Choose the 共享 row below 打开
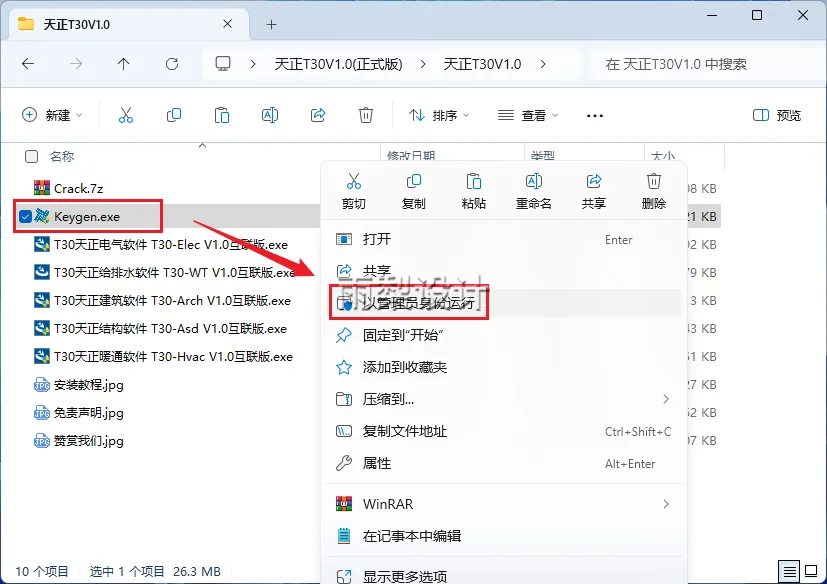Viewport: 827px width, 584px height. point(505,271)
